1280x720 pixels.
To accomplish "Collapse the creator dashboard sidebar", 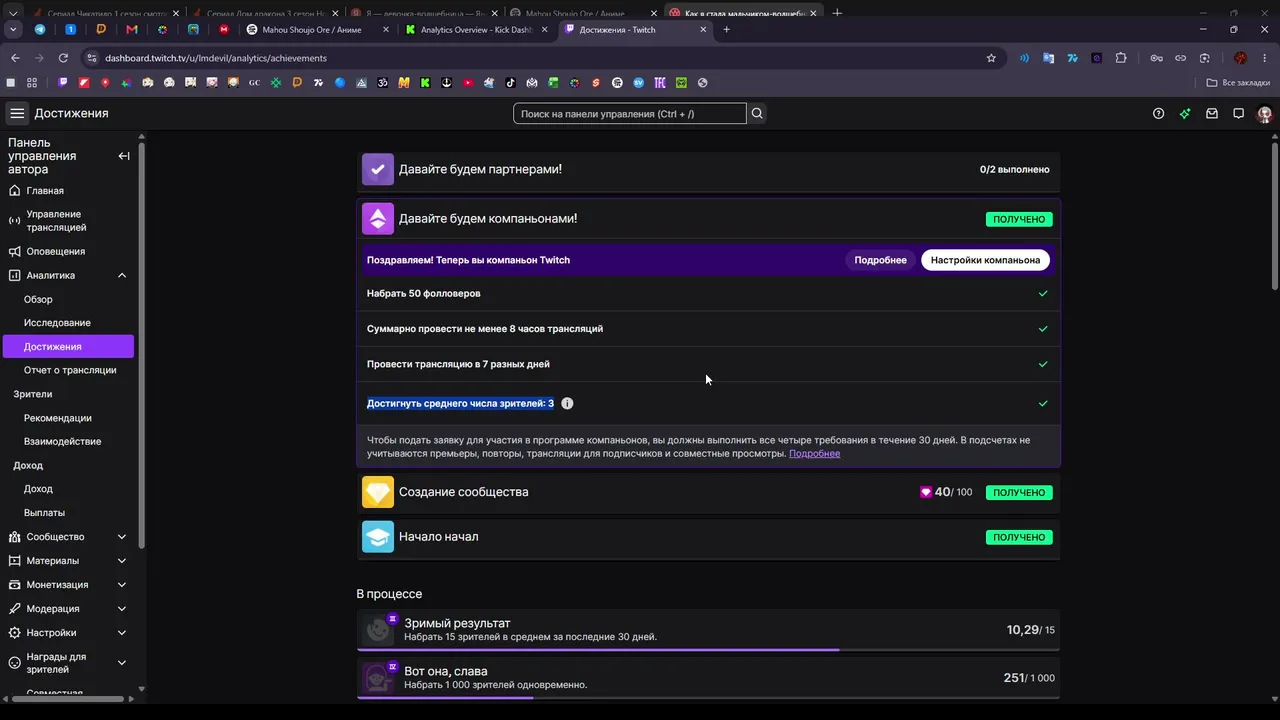I will [x=124, y=156].
